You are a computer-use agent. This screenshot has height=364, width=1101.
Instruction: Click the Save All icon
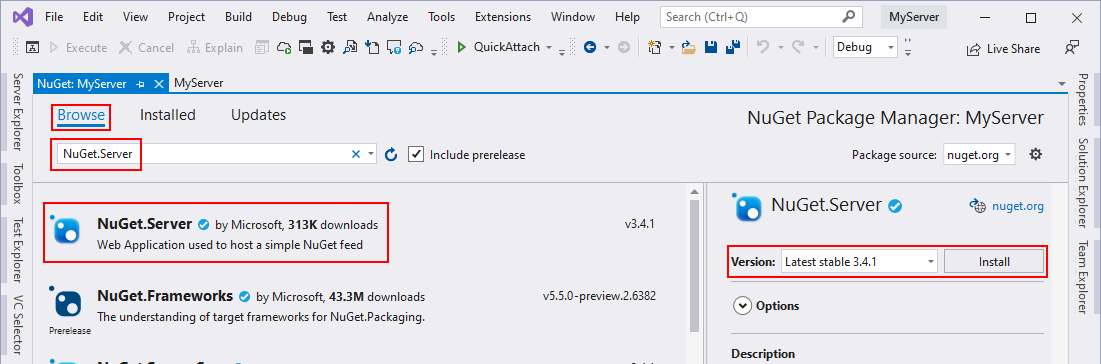[x=733, y=48]
